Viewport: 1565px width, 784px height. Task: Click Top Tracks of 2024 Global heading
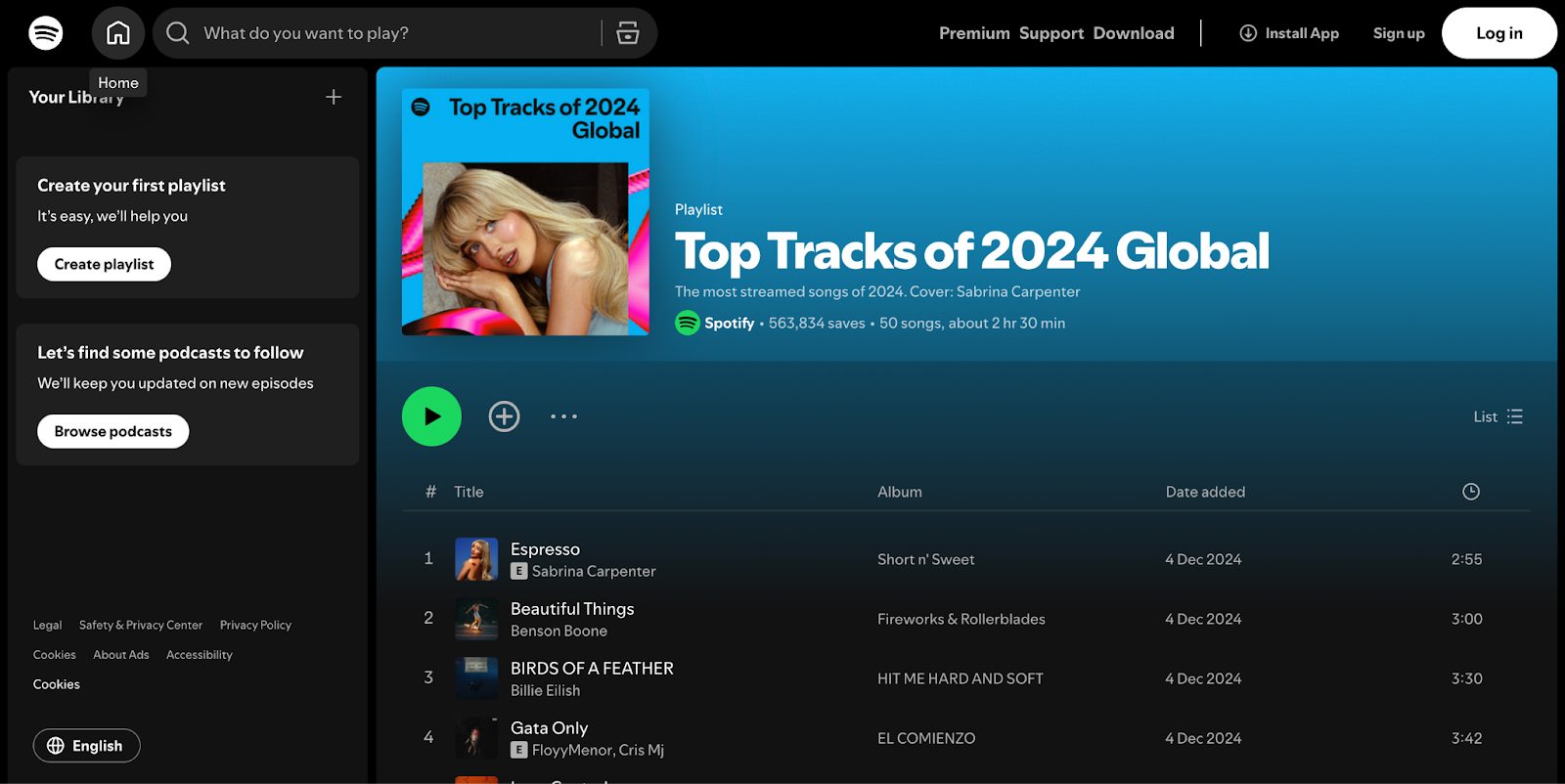click(x=972, y=251)
